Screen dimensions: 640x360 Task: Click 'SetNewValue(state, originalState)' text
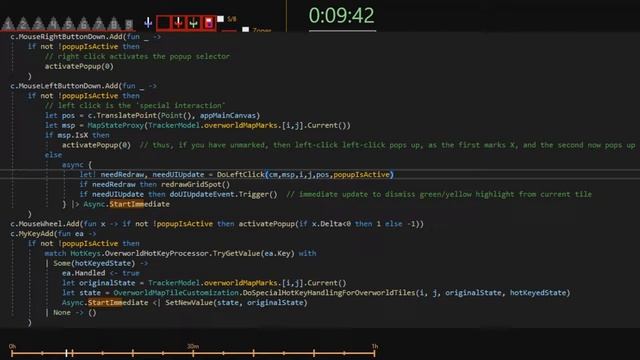click(236, 302)
